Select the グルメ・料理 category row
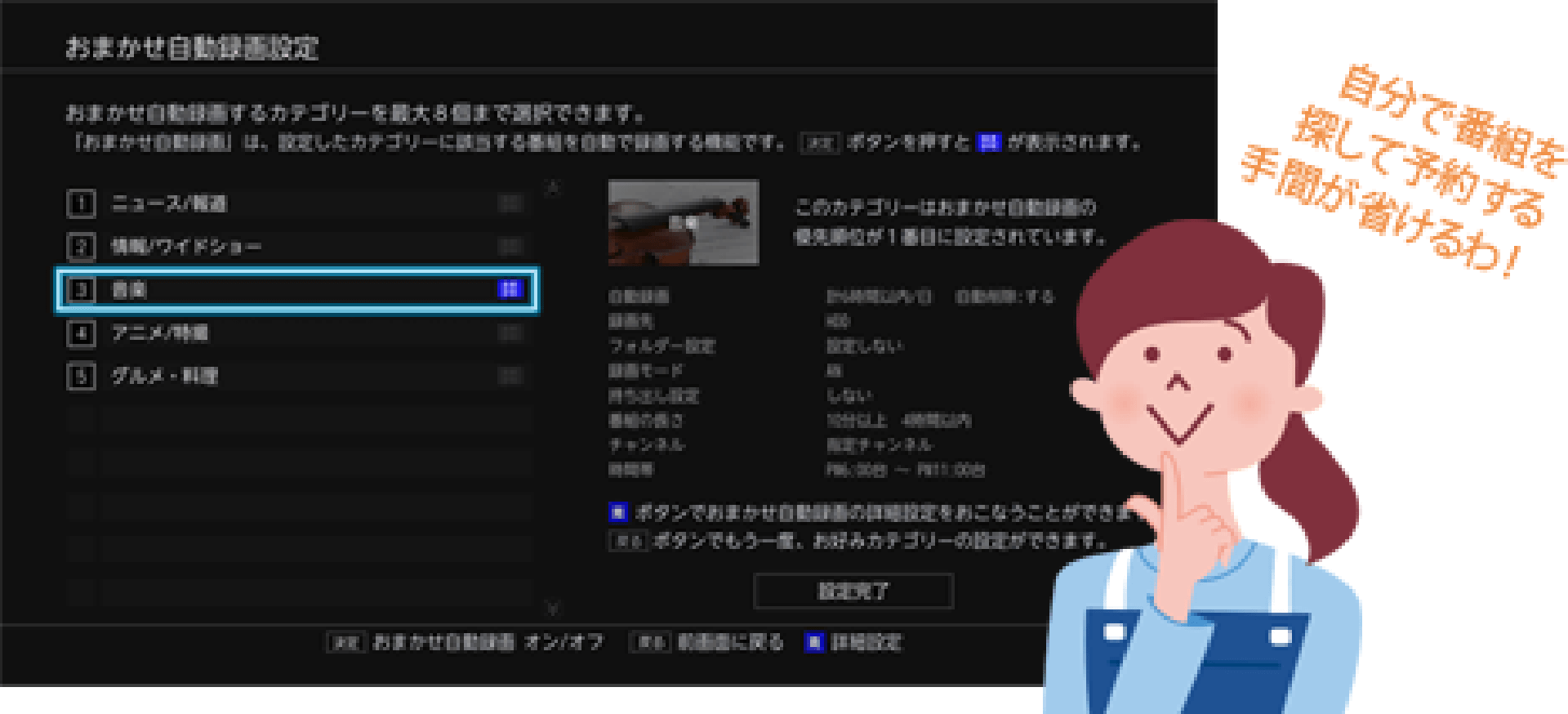This screenshot has height=714, width=1568. pos(294,376)
